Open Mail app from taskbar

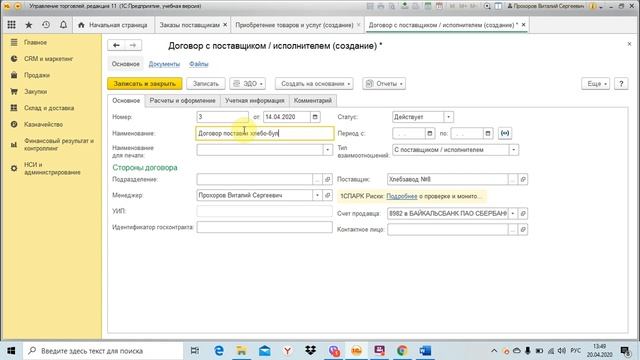pyautogui.click(x=264, y=351)
